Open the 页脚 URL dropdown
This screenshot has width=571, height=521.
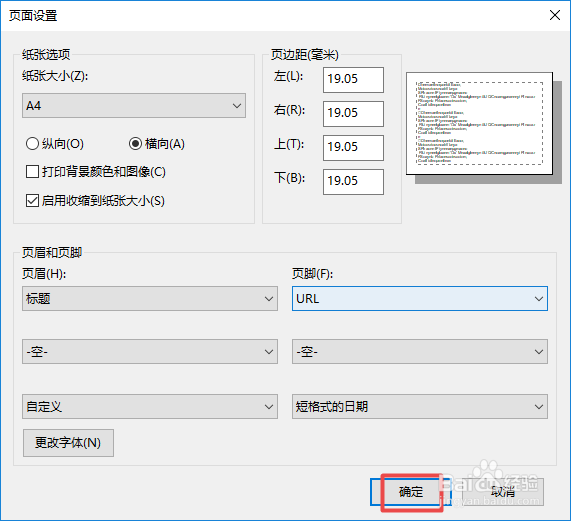pos(420,299)
